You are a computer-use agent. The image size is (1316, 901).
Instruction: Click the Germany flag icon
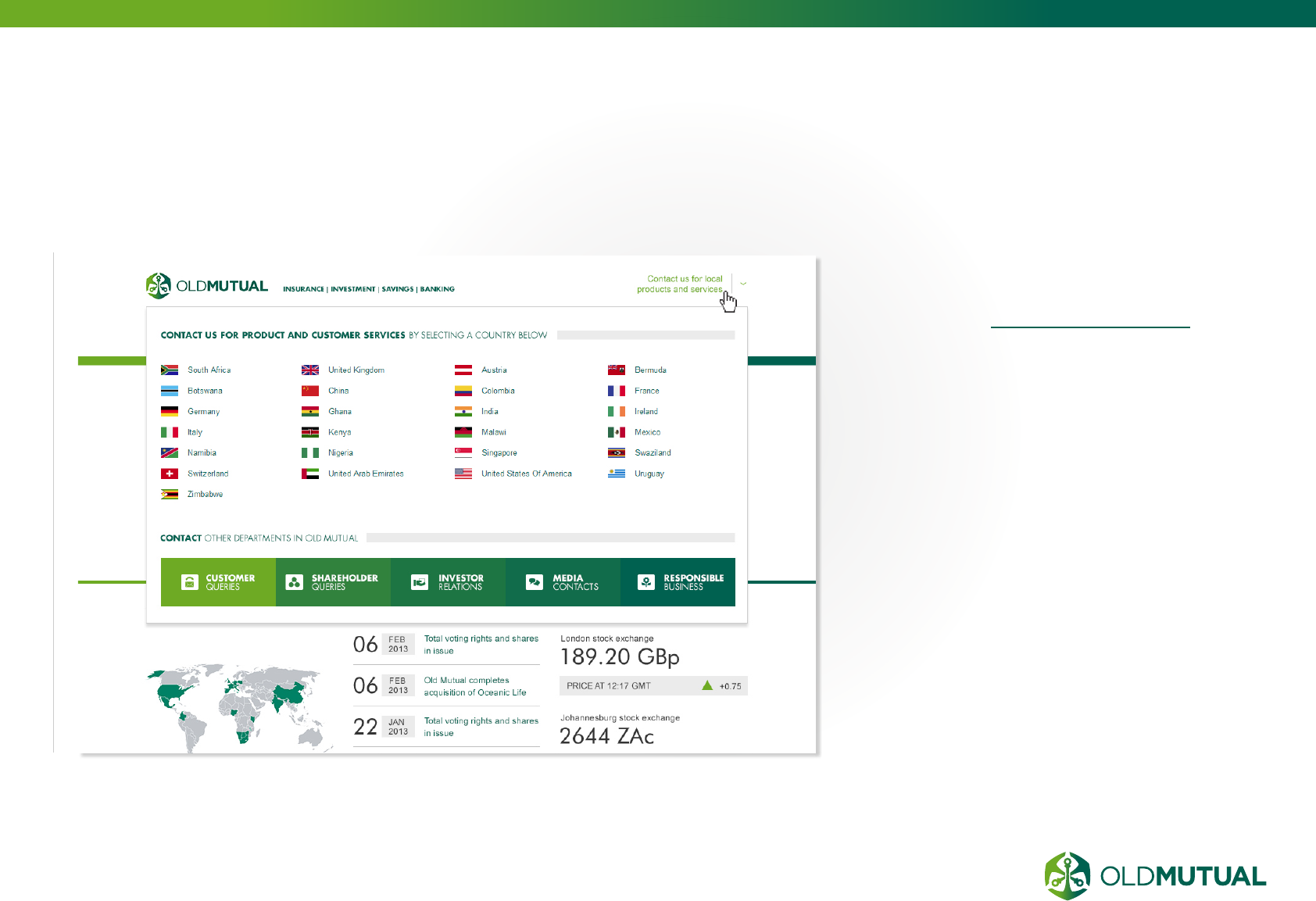pos(170,411)
